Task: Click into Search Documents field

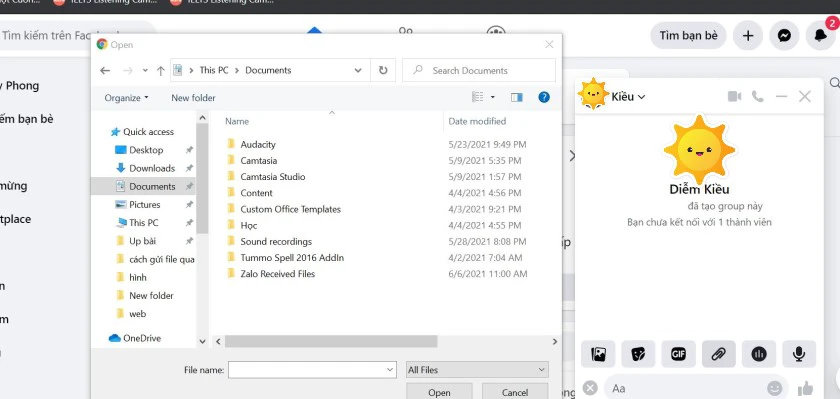Action: (479, 70)
